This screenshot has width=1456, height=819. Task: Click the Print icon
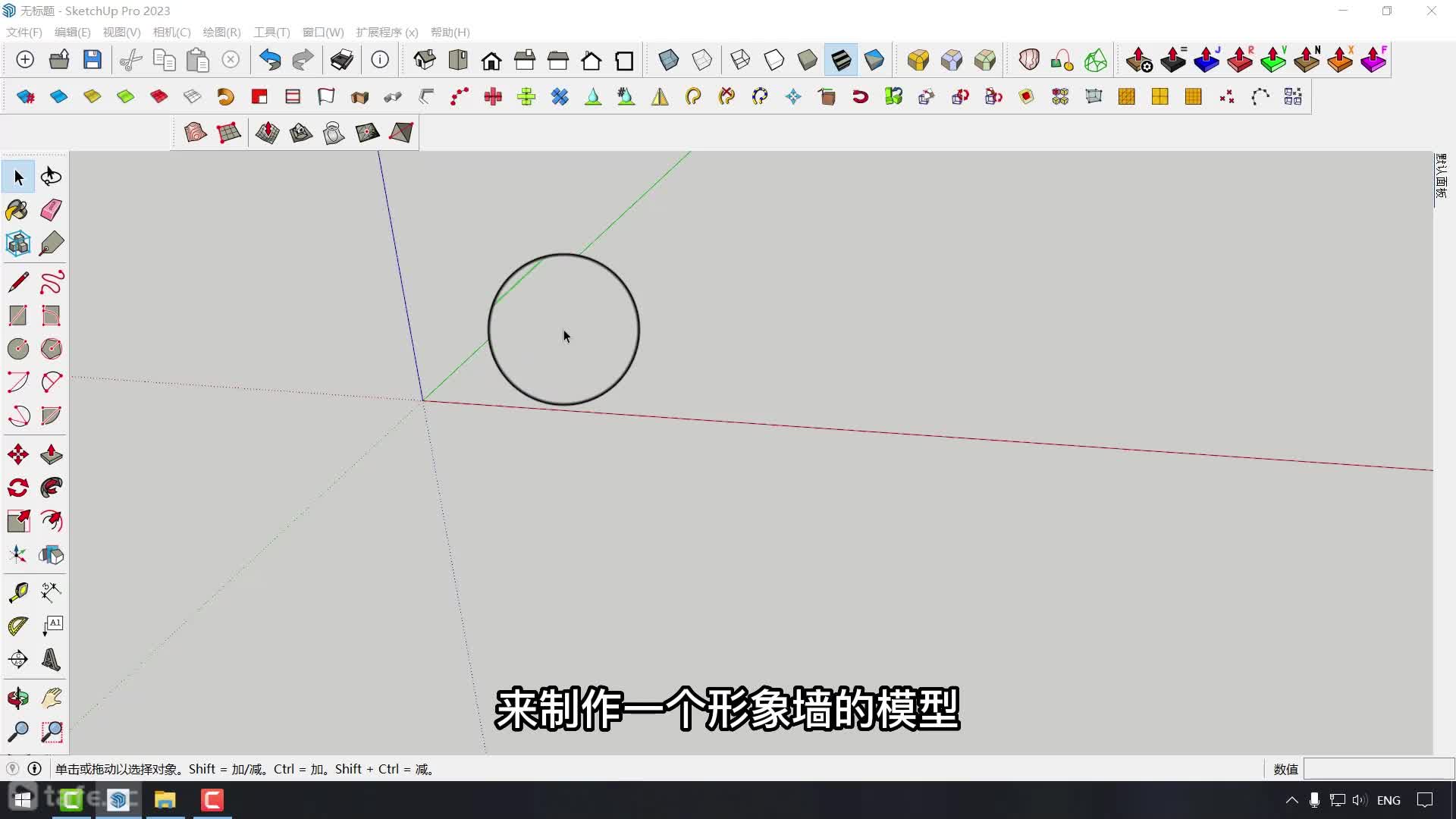[342, 60]
